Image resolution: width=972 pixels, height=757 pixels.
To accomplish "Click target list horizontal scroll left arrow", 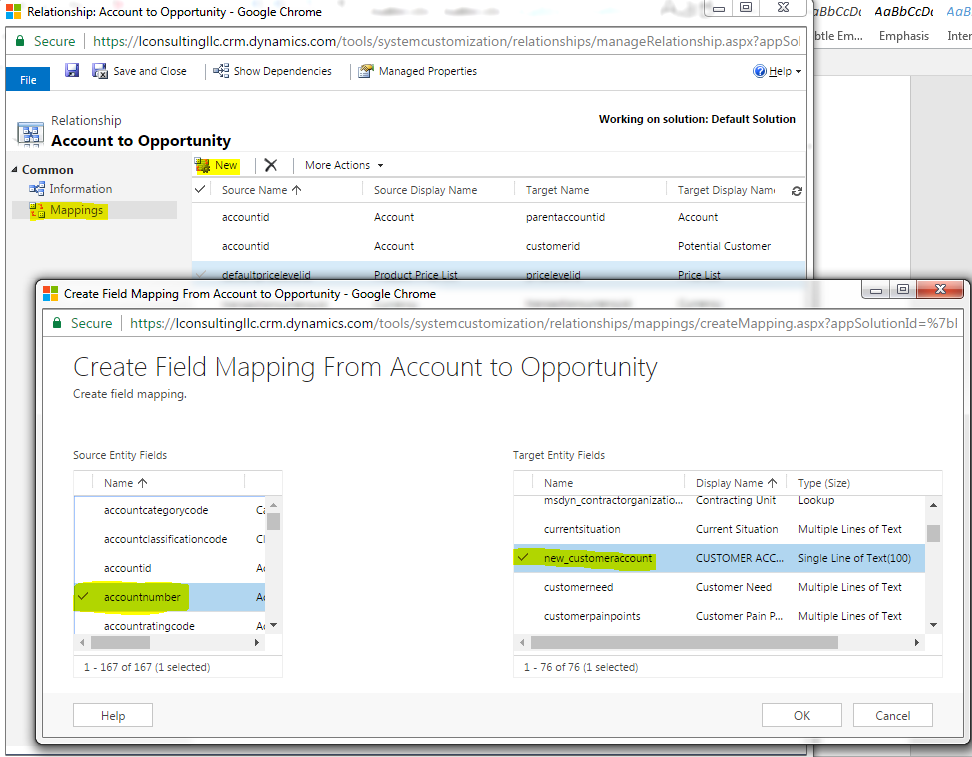I will click(522, 642).
